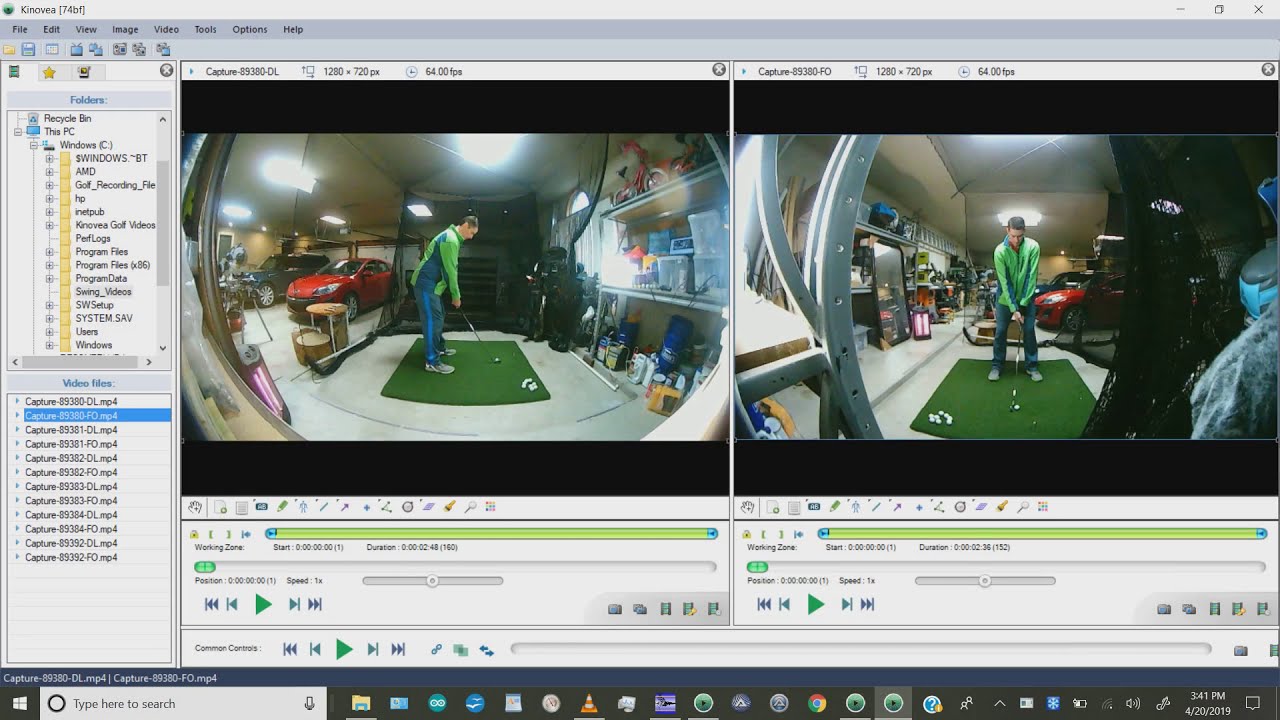Switch to the shortcuts star tab
Viewport: 1280px width, 720px height.
click(49, 71)
